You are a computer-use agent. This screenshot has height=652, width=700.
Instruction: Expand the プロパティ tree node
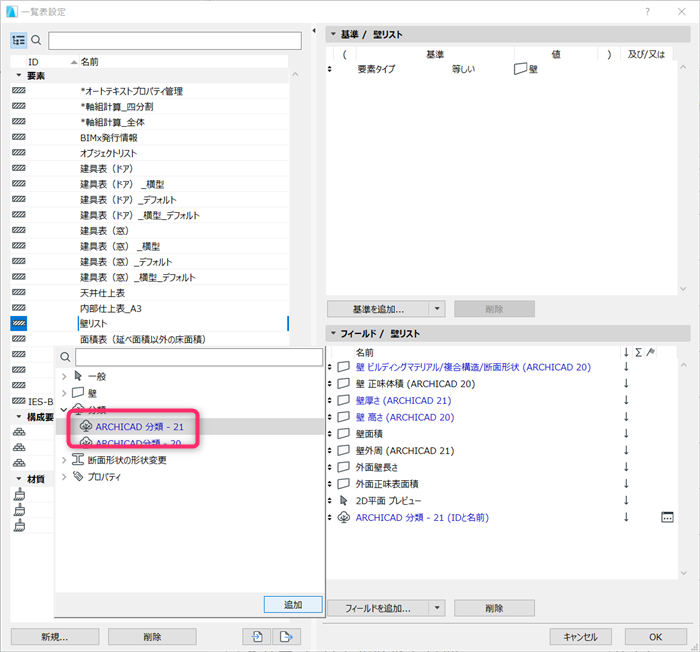click(64, 476)
